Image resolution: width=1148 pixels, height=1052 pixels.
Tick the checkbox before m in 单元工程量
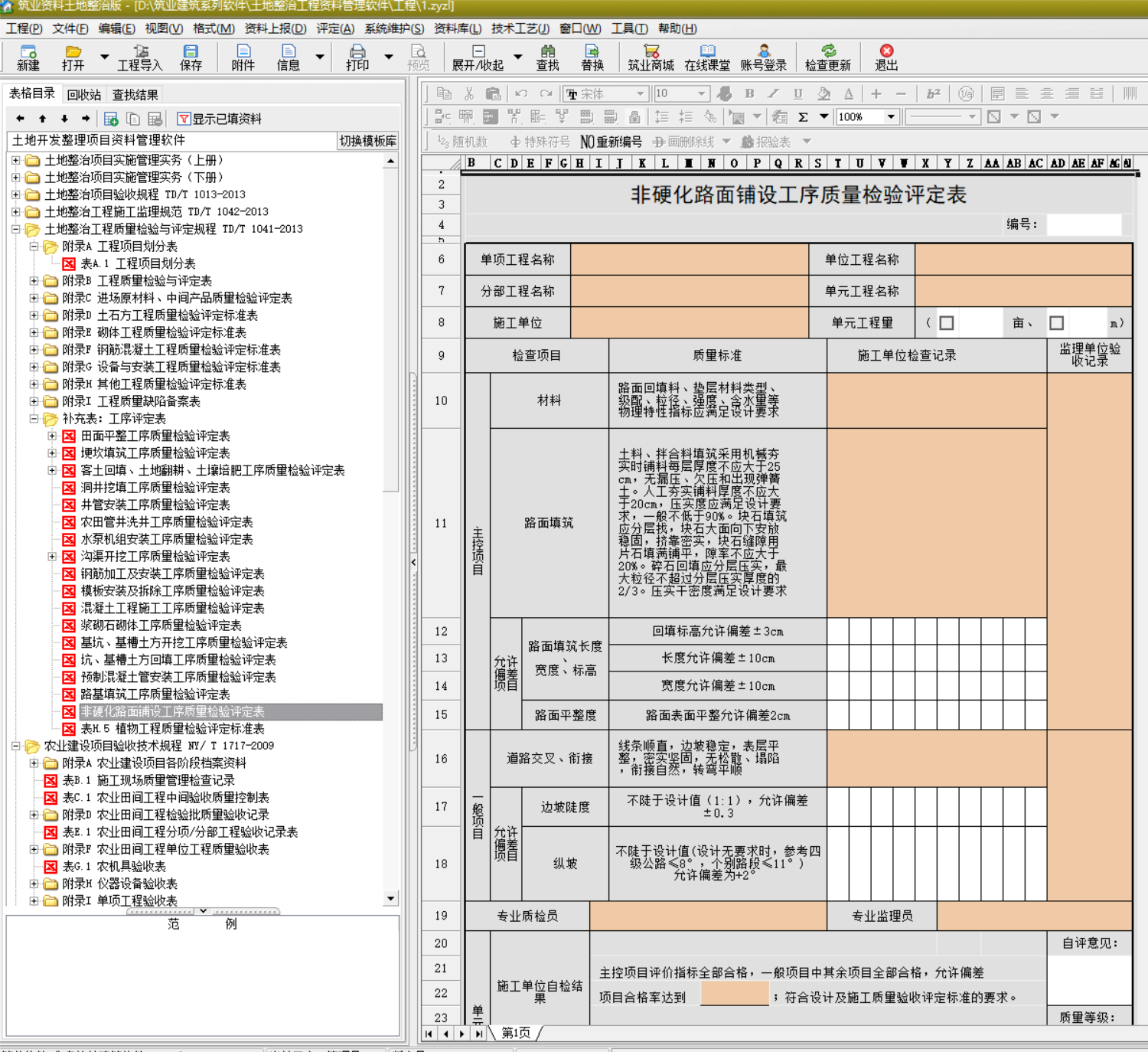[1057, 323]
